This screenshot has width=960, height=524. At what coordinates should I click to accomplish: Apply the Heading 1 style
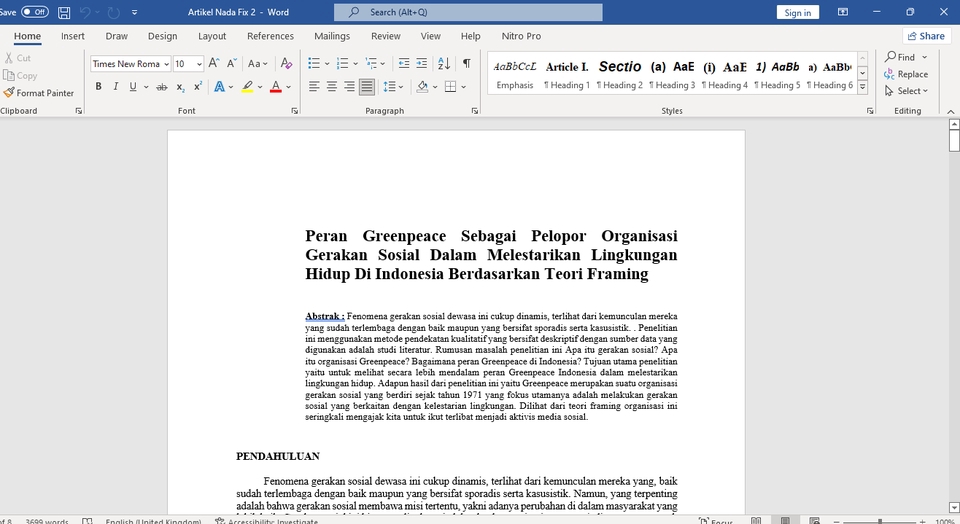(567, 75)
